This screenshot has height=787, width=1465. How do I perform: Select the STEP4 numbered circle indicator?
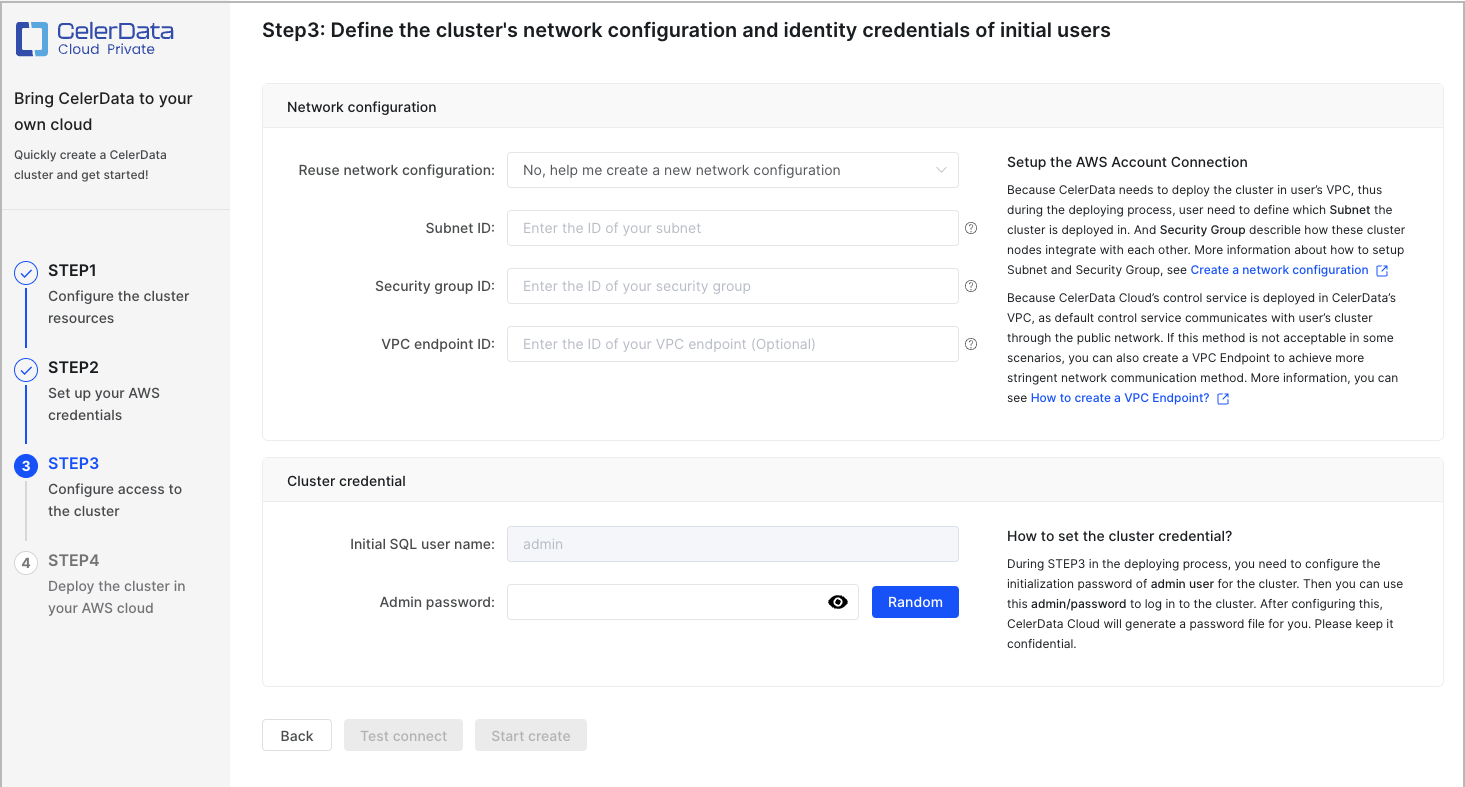click(26, 562)
